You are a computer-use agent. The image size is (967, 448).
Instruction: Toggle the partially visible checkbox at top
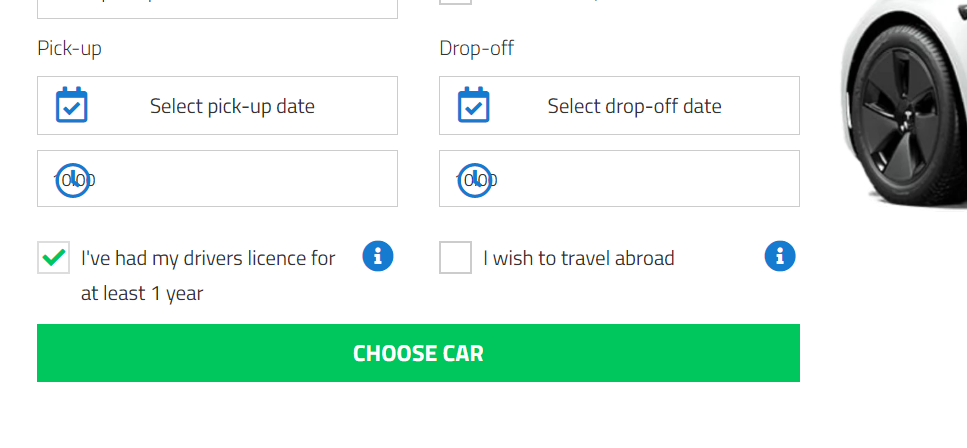click(x=456, y=2)
